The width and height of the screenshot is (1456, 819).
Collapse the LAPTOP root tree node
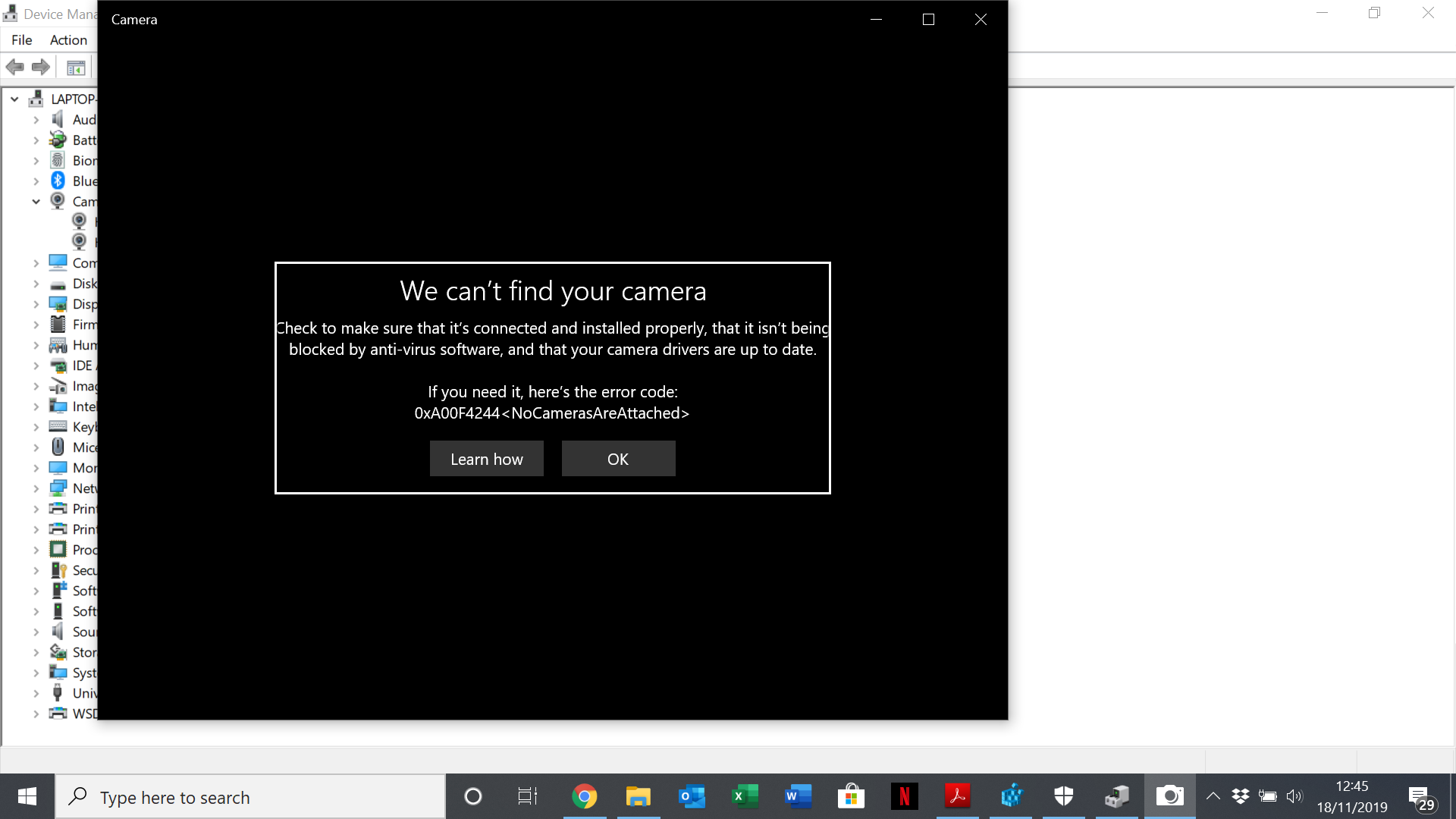point(14,99)
